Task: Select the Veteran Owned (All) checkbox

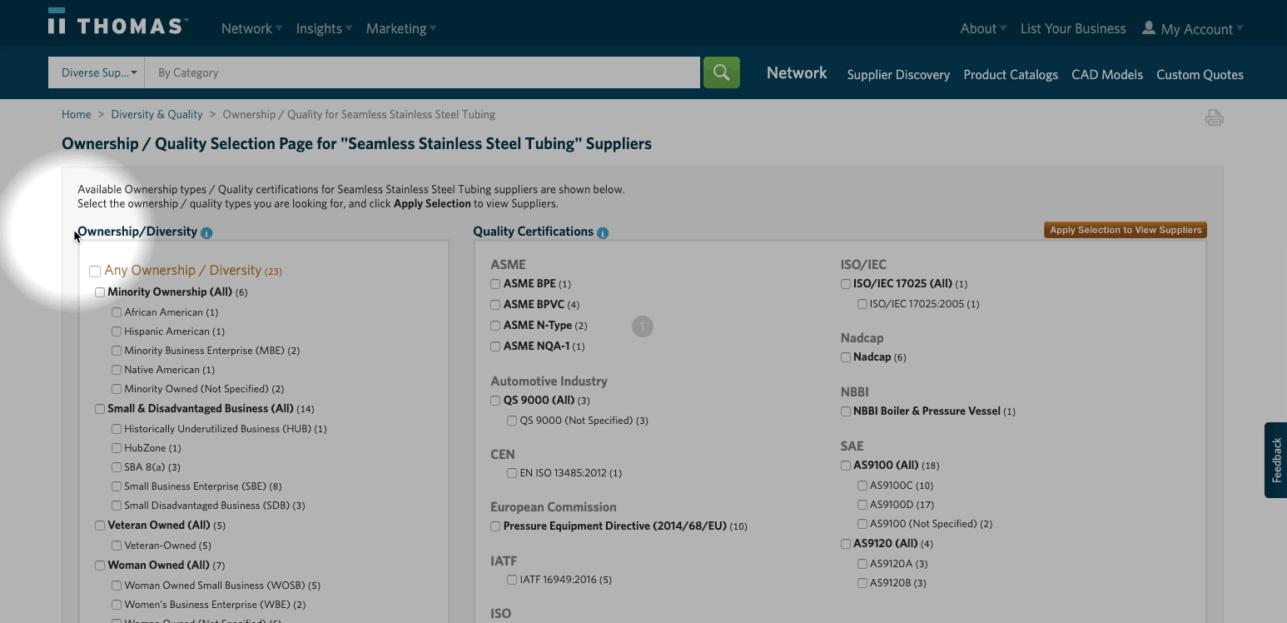Action: tap(100, 525)
